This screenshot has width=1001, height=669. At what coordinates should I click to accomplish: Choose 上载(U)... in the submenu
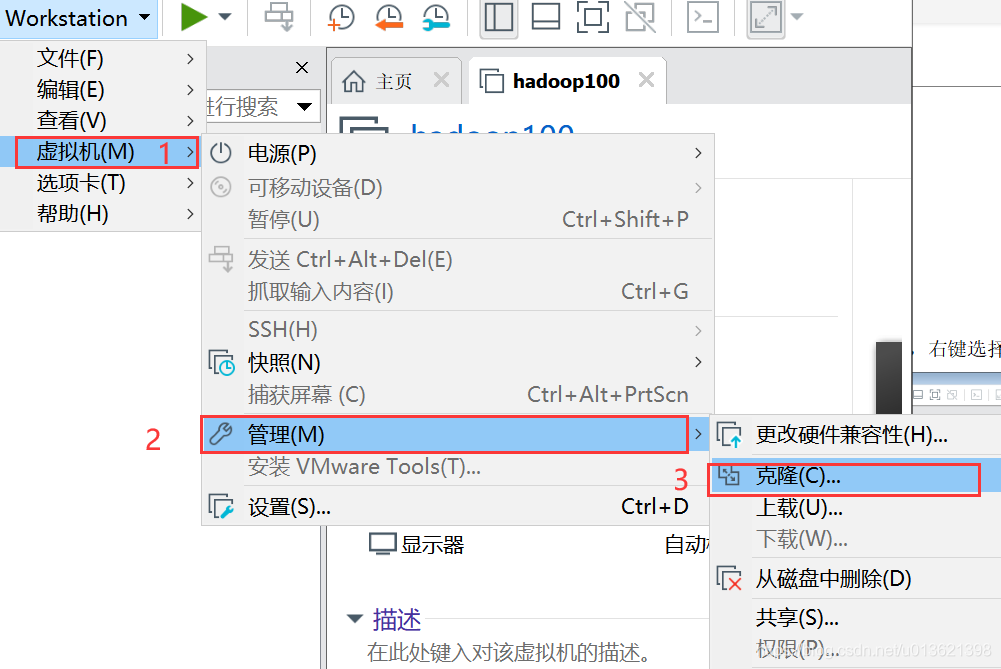[855, 508]
